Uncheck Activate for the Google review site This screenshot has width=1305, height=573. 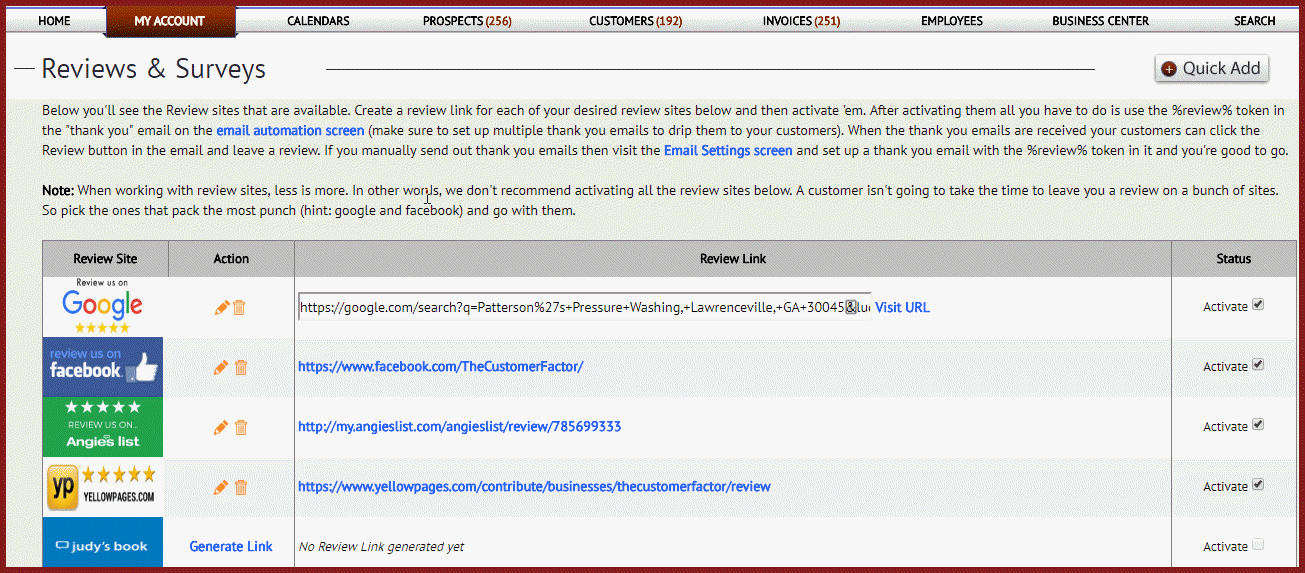click(1258, 305)
